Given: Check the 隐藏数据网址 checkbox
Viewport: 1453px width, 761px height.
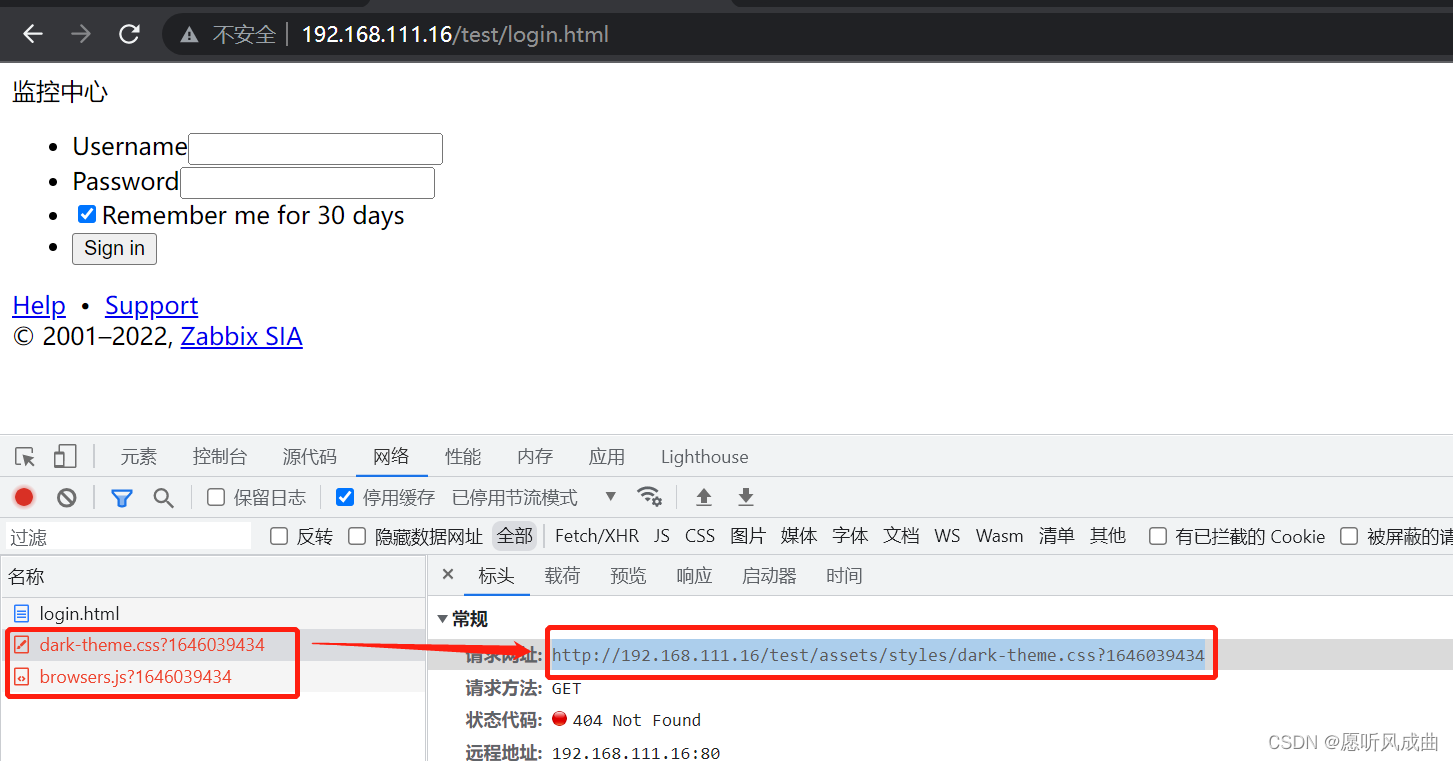Looking at the screenshot, I should (357, 536).
